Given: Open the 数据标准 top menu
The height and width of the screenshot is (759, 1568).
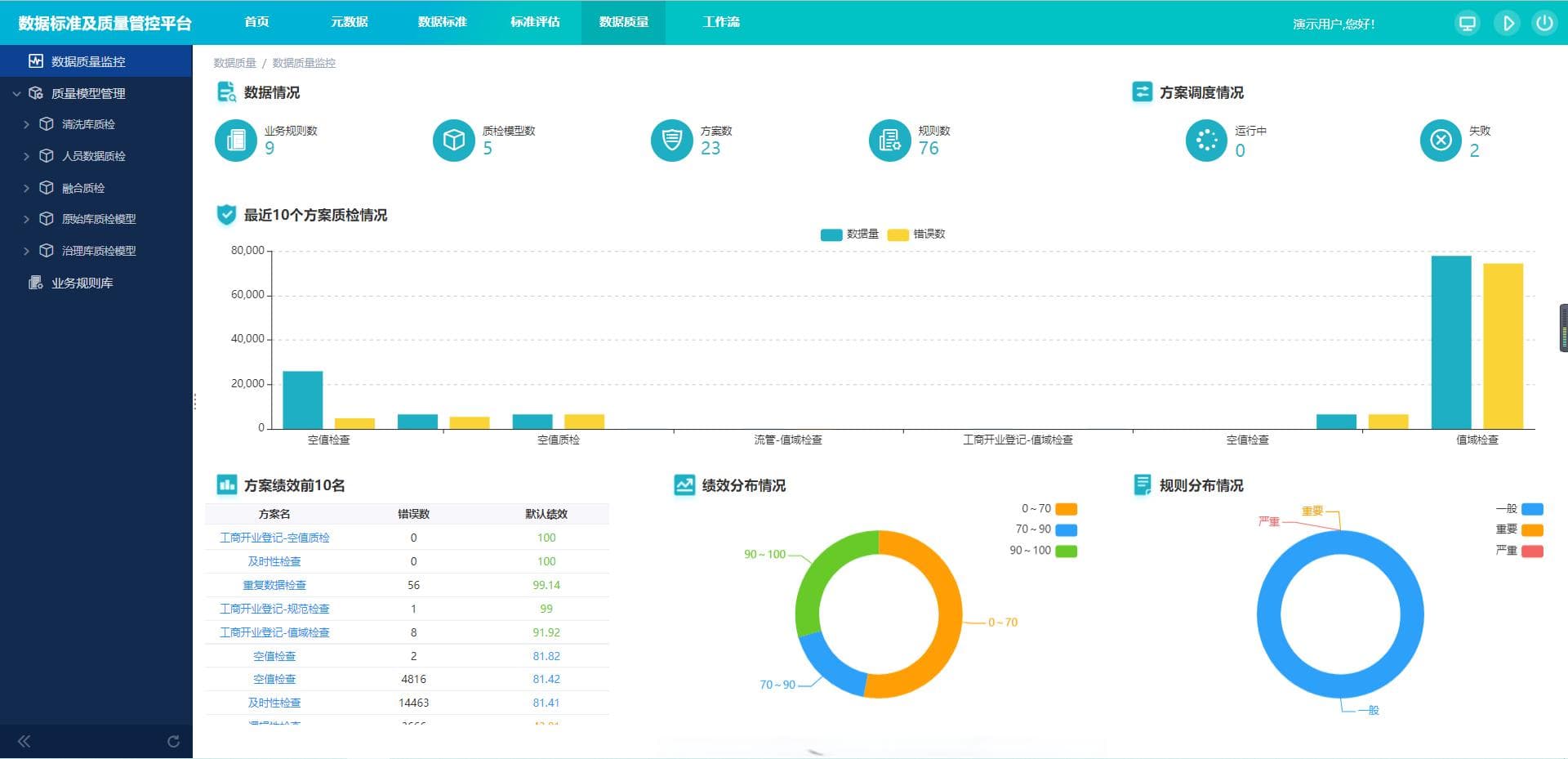Looking at the screenshot, I should (x=443, y=22).
